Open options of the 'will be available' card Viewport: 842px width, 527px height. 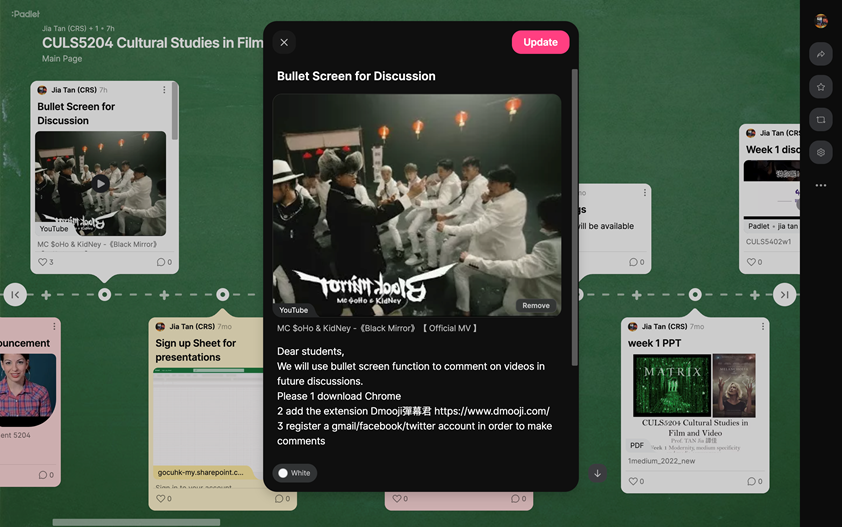[644, 192]
